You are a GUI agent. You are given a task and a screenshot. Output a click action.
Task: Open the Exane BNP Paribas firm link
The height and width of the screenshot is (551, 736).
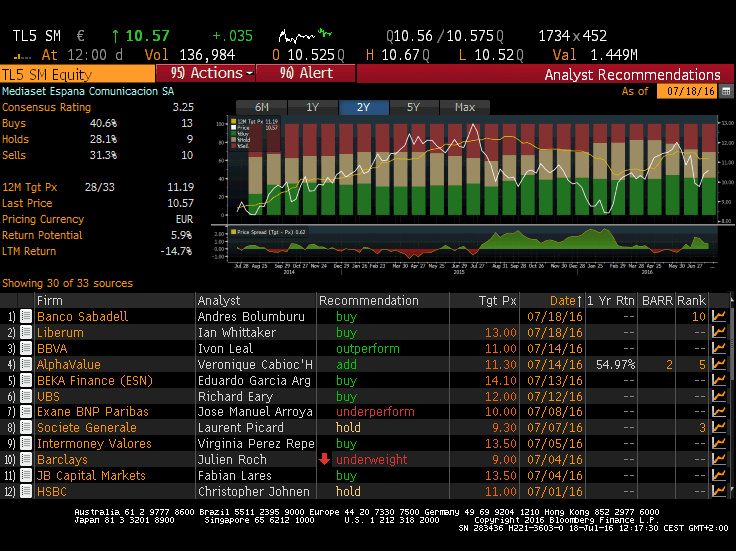tap(92, 412)
